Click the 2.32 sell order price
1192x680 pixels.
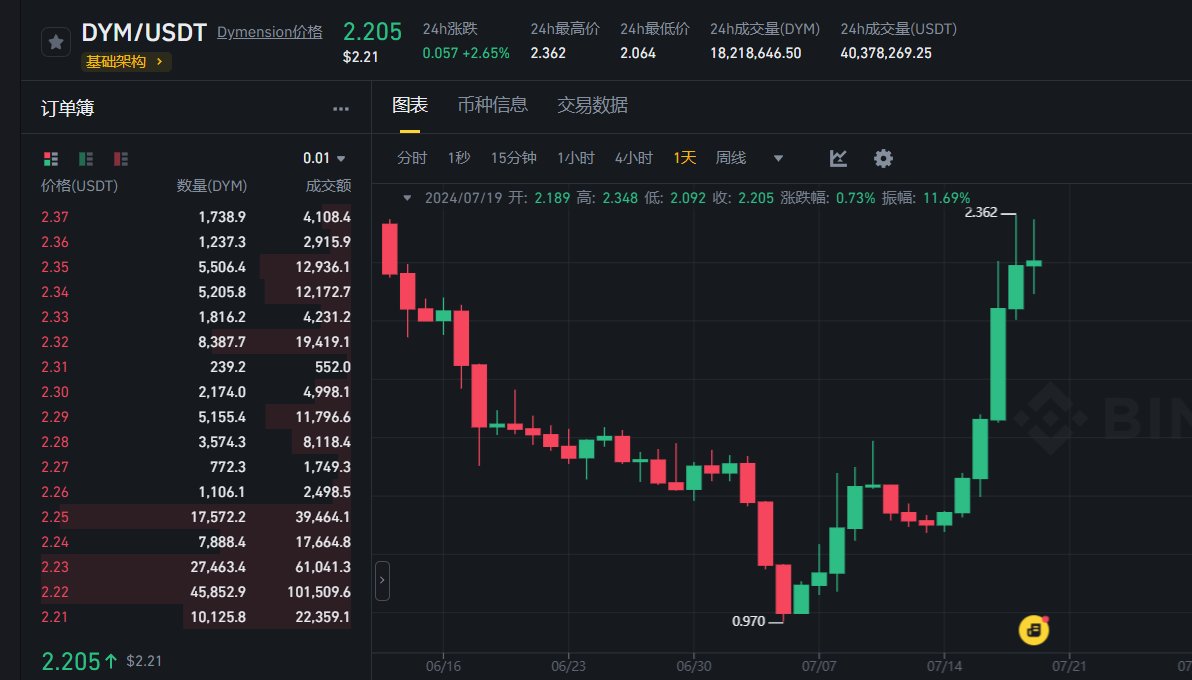coord(55,342)
